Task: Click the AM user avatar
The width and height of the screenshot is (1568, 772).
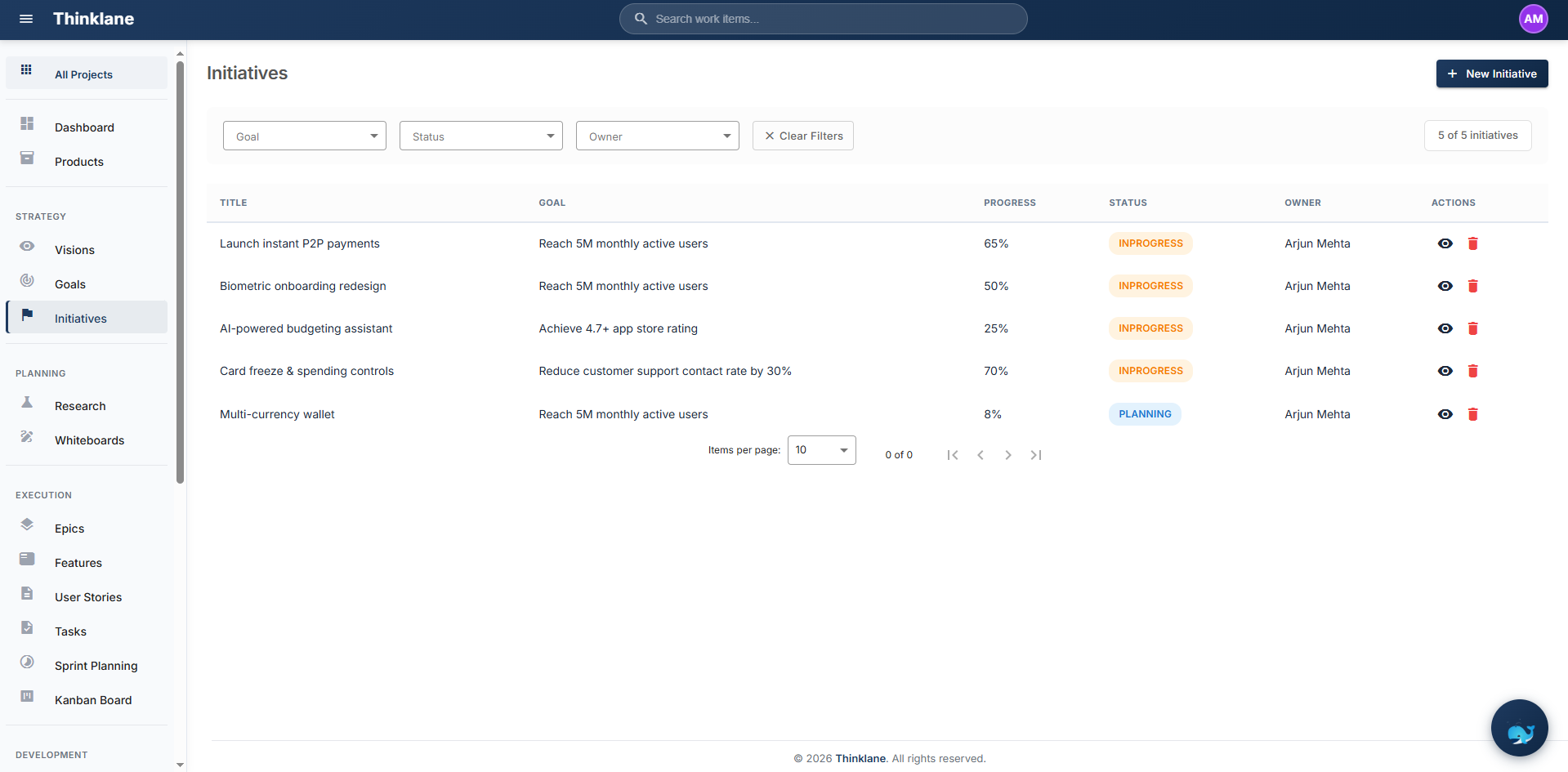Action: point(1533,19)
